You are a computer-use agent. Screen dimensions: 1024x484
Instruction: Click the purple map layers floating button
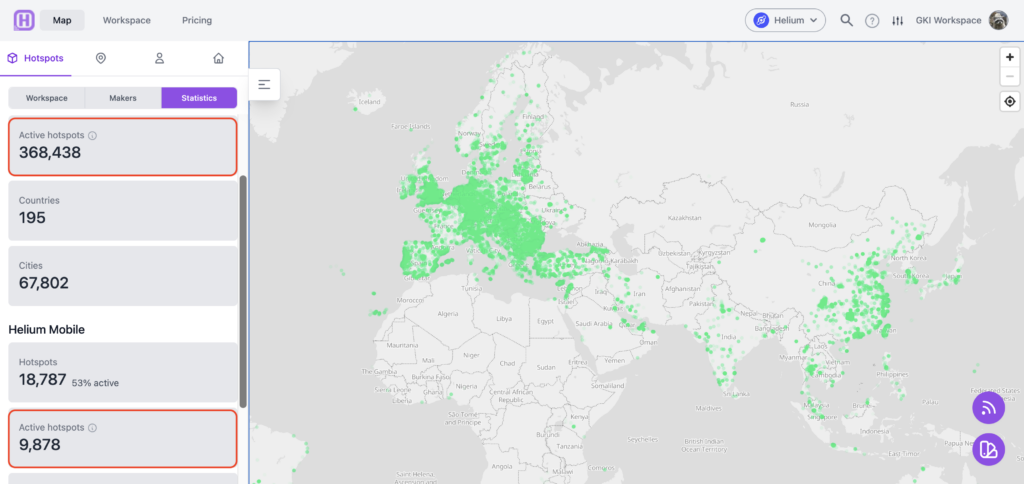coord(988,449)
